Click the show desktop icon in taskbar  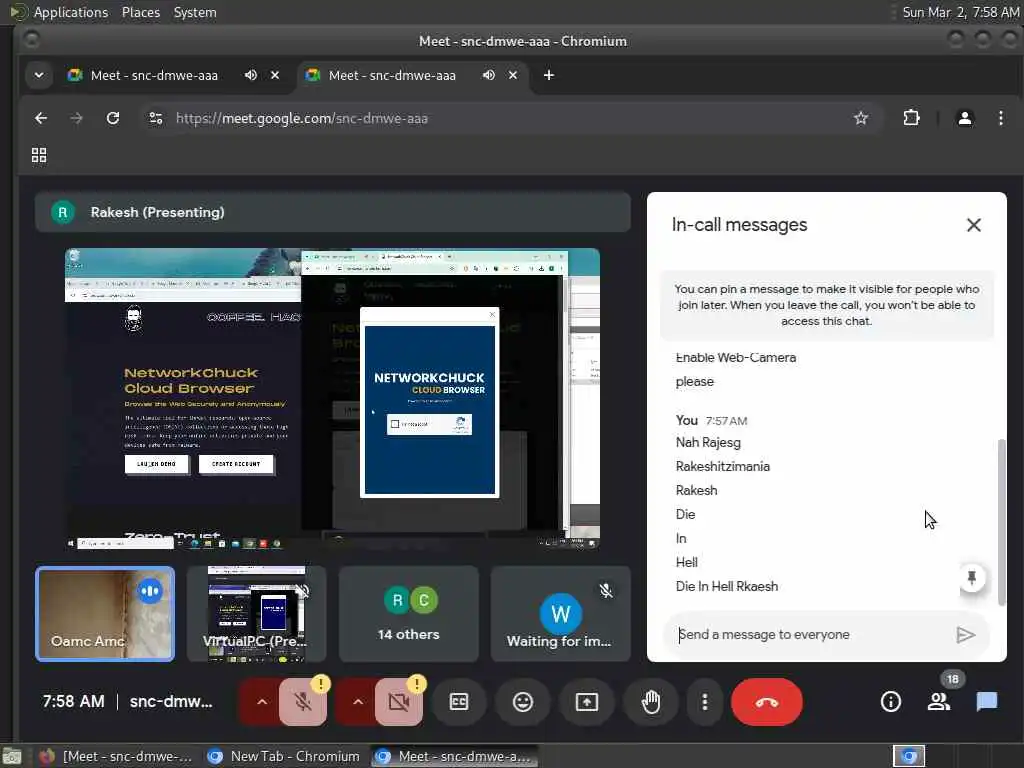pyautogui.click(x=12, y=756)
